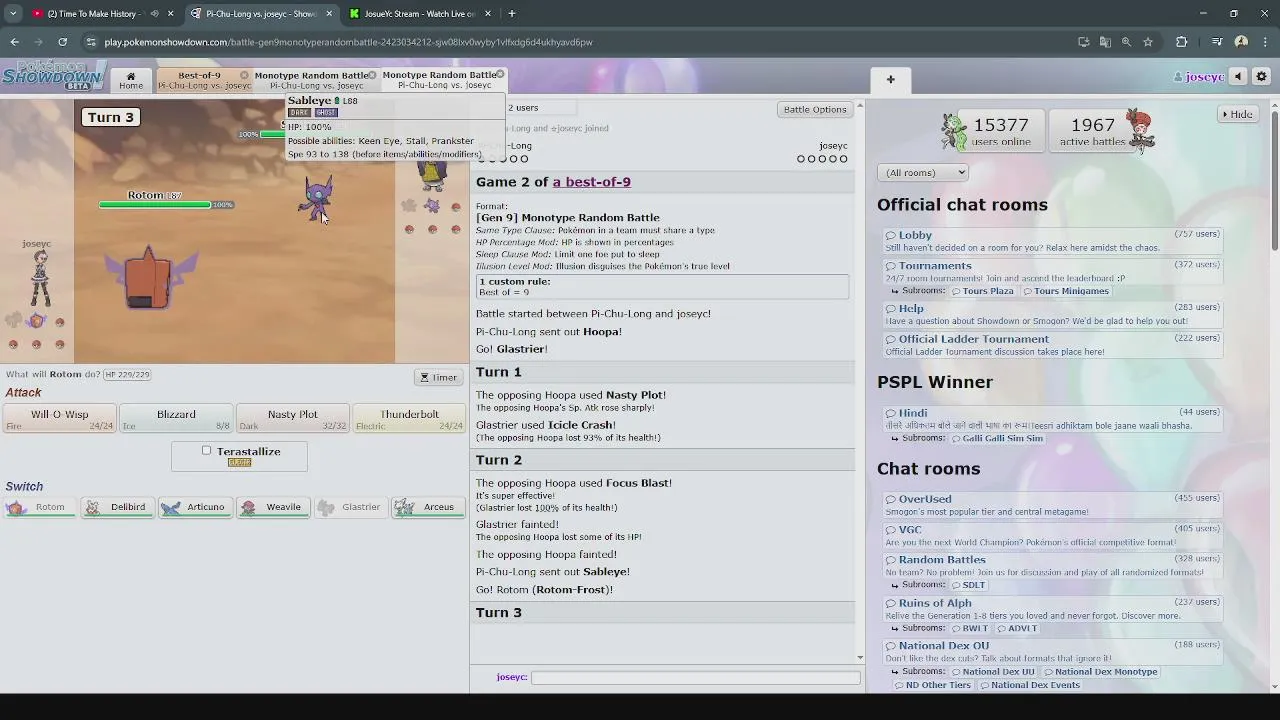Open a new browser tab
The image size is (1280, 720).
pos(511,13)
